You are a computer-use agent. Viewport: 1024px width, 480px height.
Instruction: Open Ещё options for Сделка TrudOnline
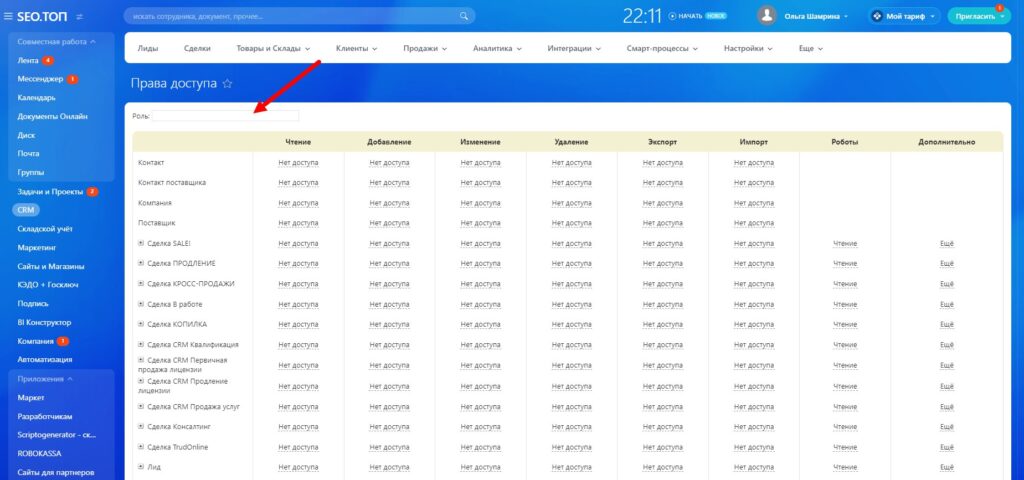tap(946, 447)
